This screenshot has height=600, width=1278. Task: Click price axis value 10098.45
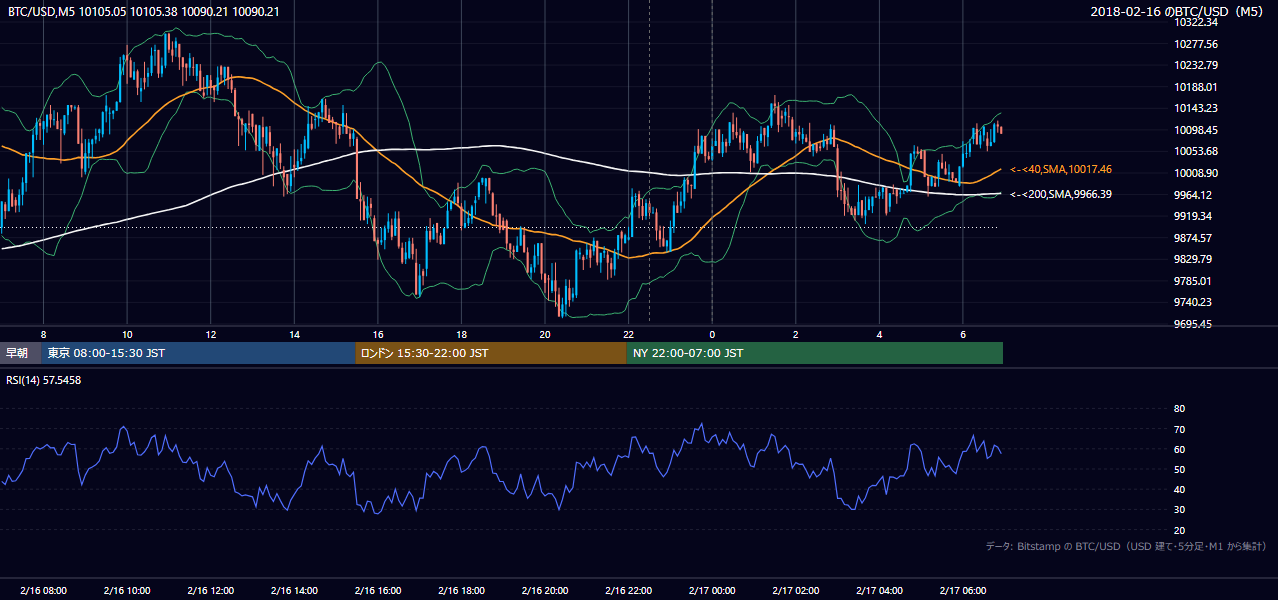tap(1196, 130)
